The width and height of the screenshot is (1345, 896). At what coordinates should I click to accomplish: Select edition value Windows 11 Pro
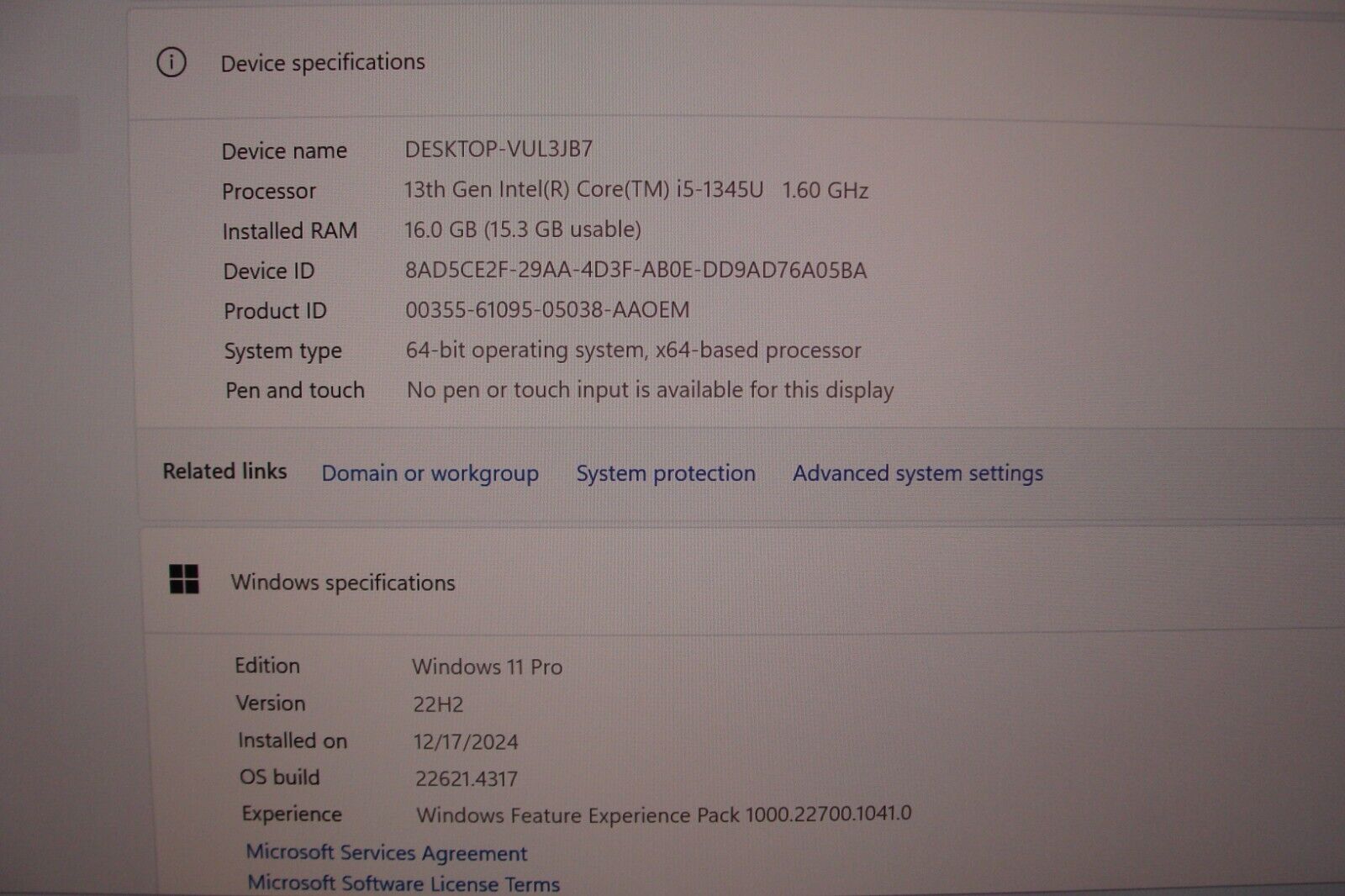click(487, 667)
